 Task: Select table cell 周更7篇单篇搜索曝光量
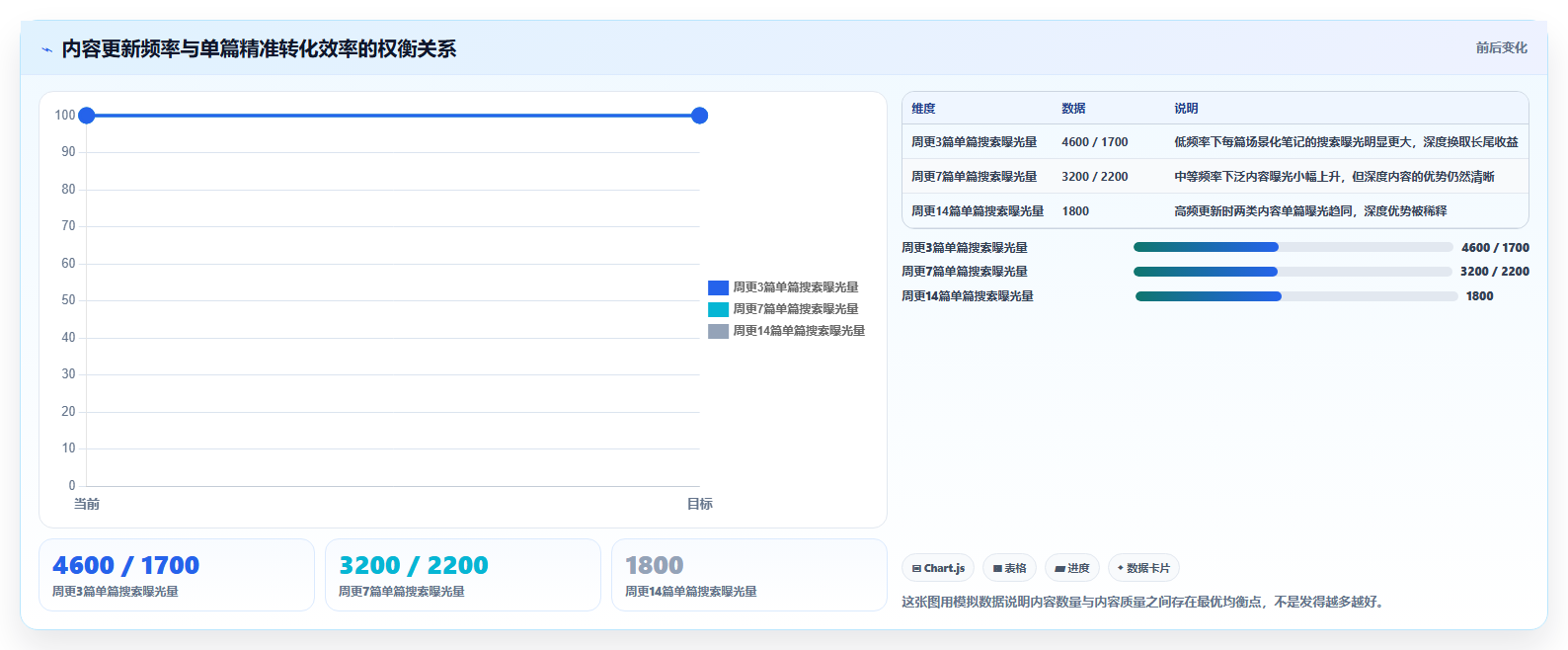pyautogui.click(x=974, y=177)
